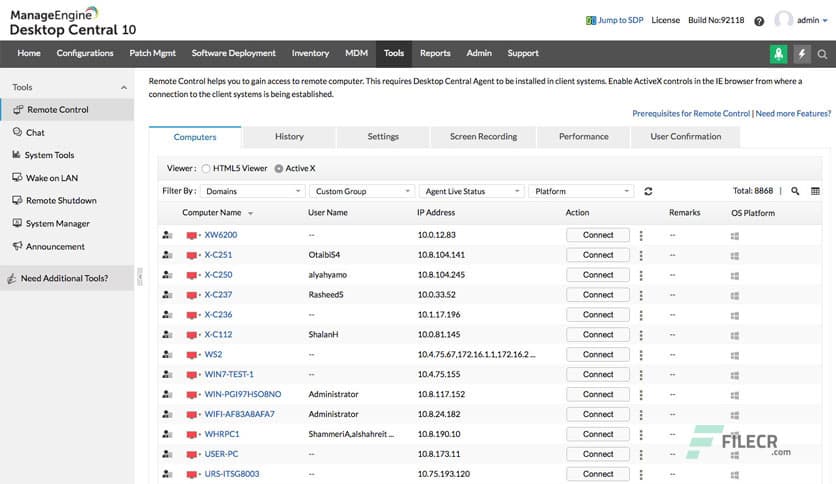Open Prerequisites for Remote Control link

tap(691, 114)
